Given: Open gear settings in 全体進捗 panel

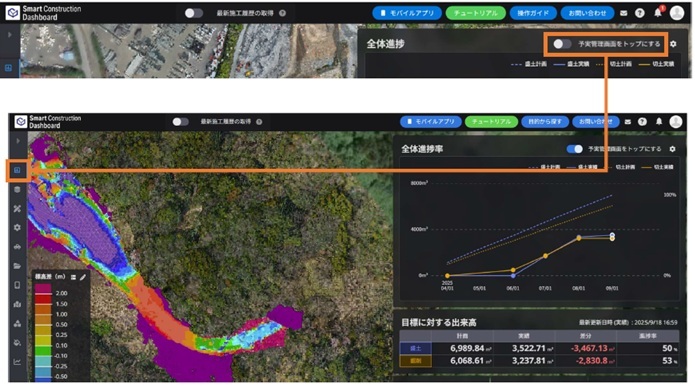Looking at the screenshot, I should [x=673, y=44].
